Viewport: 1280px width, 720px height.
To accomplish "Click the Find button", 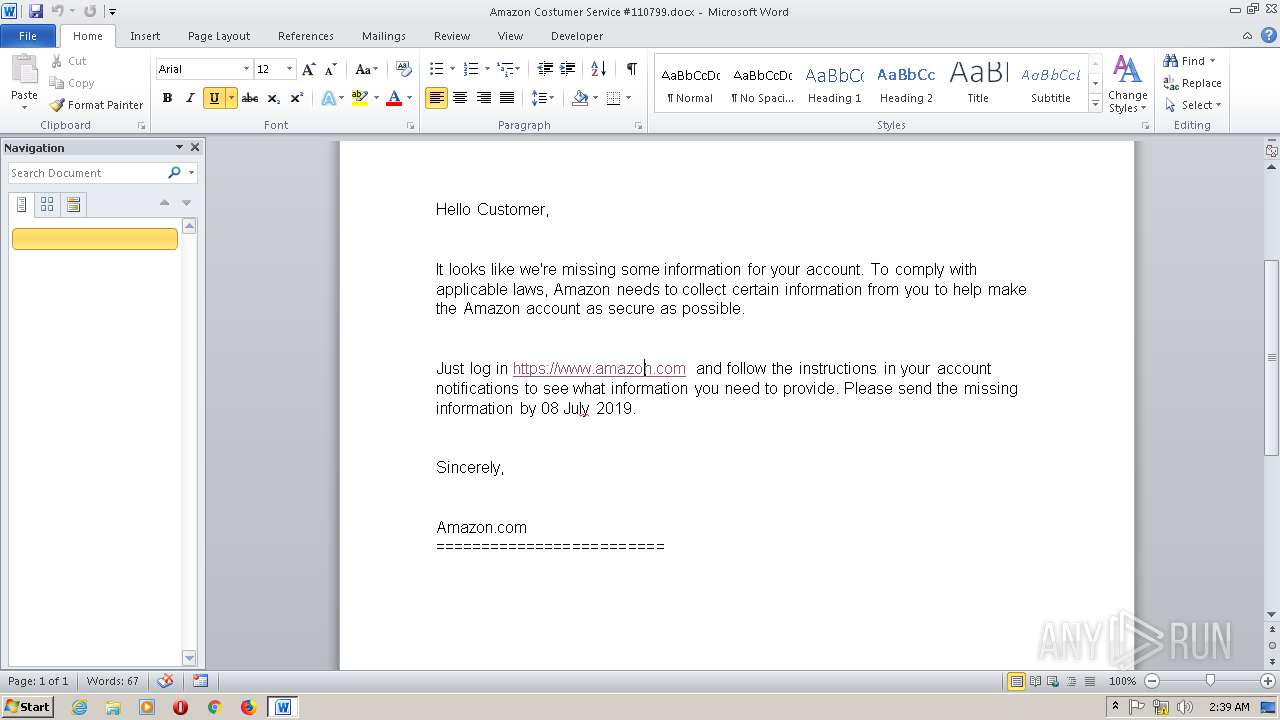I will coord(1190,61).
